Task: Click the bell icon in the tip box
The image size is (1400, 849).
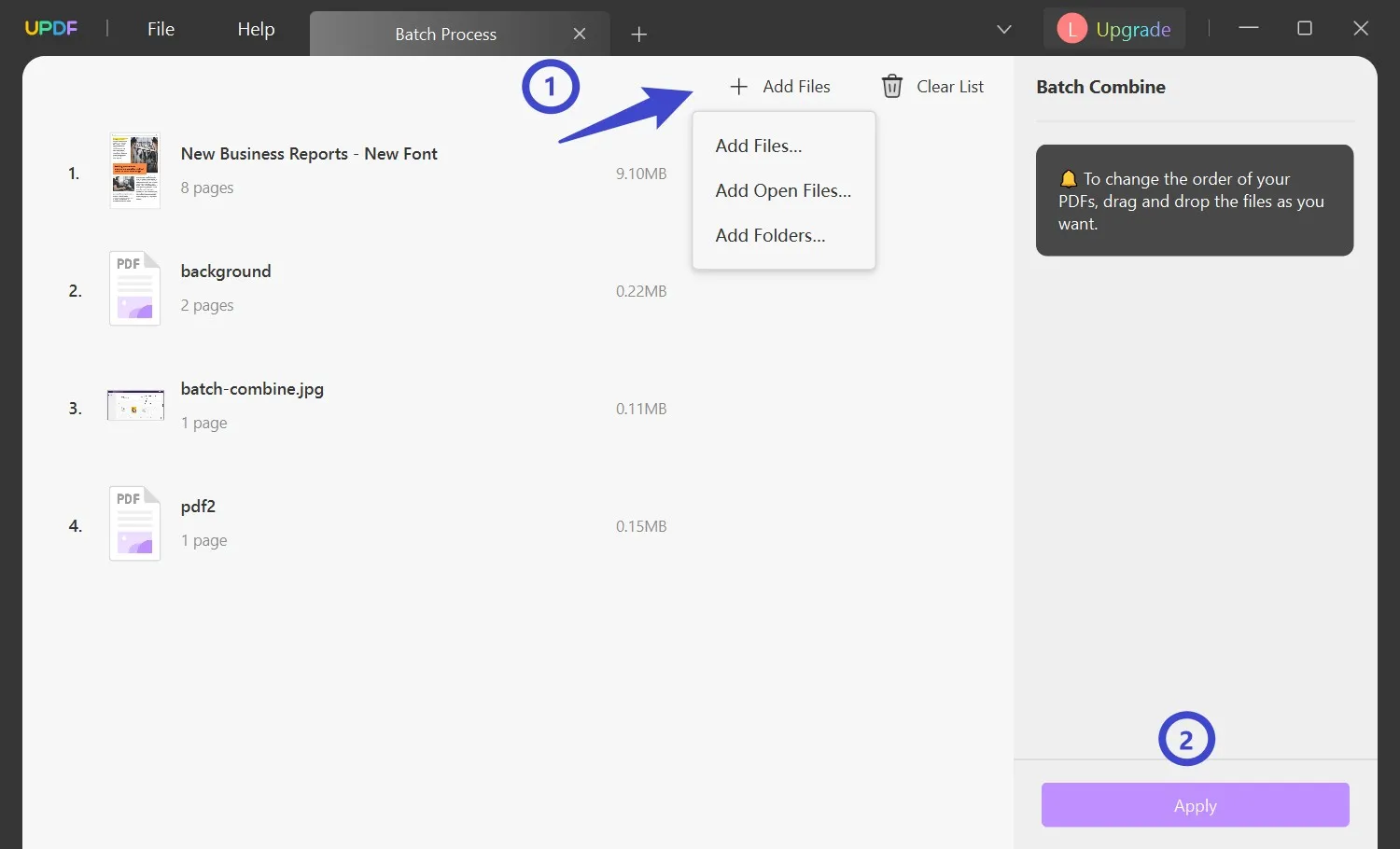Action: 1069,177
